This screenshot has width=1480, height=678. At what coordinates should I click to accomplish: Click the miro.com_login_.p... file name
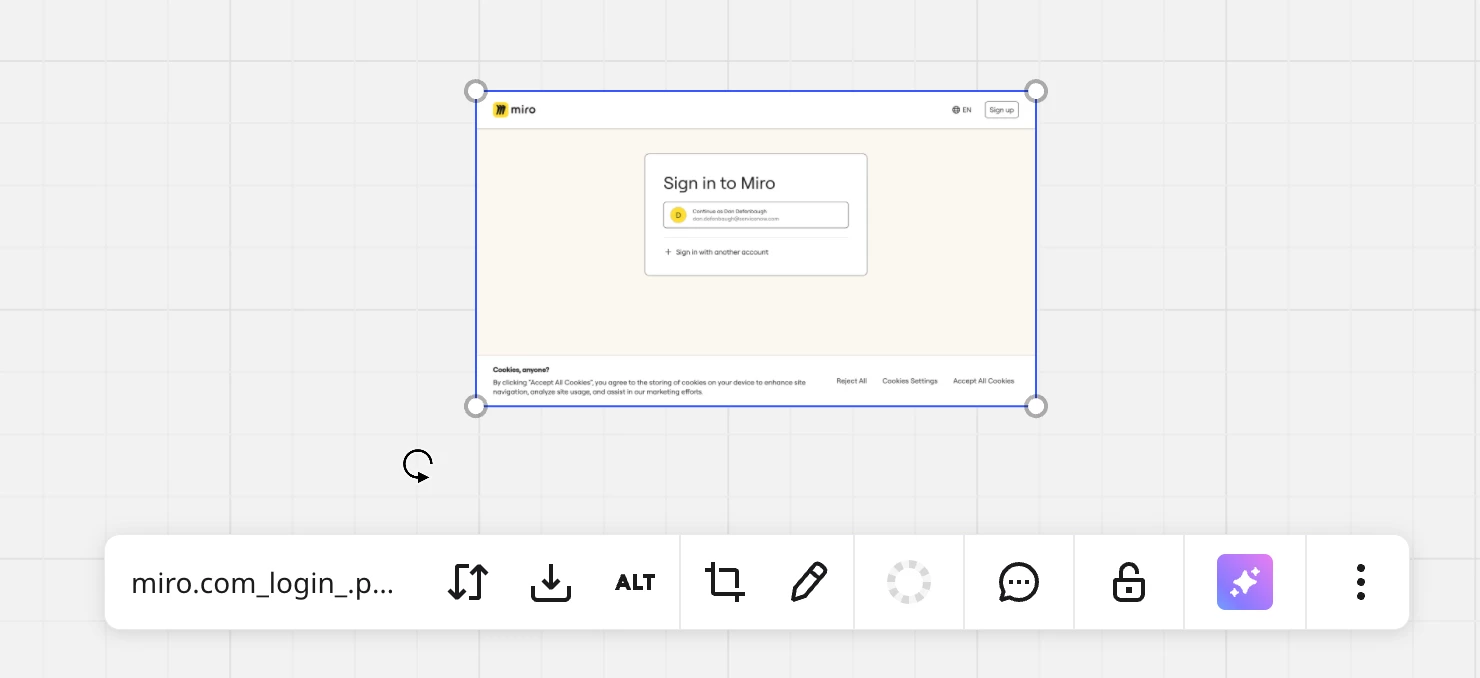[x=262, y=583]
